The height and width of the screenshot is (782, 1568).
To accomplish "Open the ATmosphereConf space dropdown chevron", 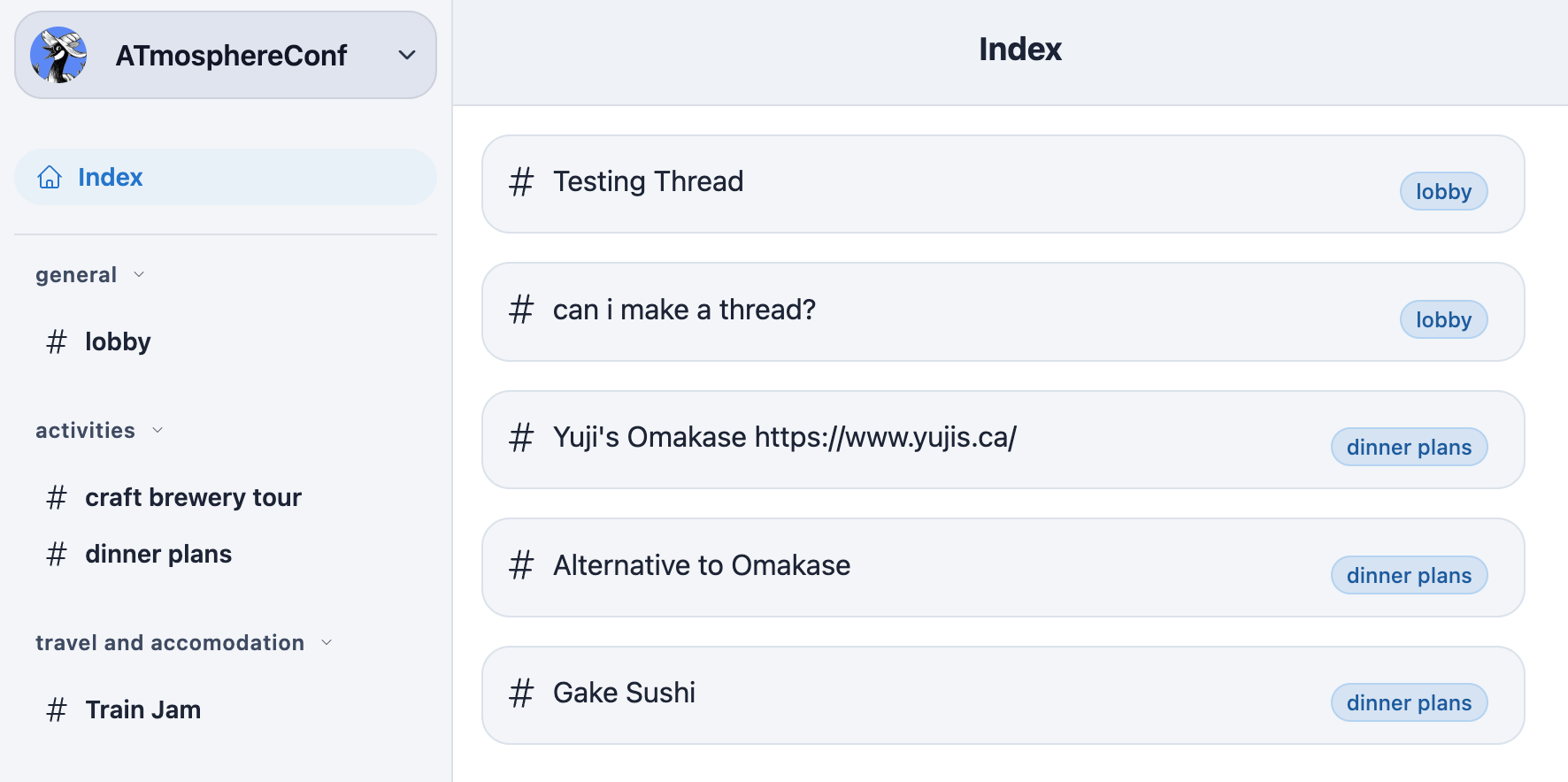I will coord(407,55).
